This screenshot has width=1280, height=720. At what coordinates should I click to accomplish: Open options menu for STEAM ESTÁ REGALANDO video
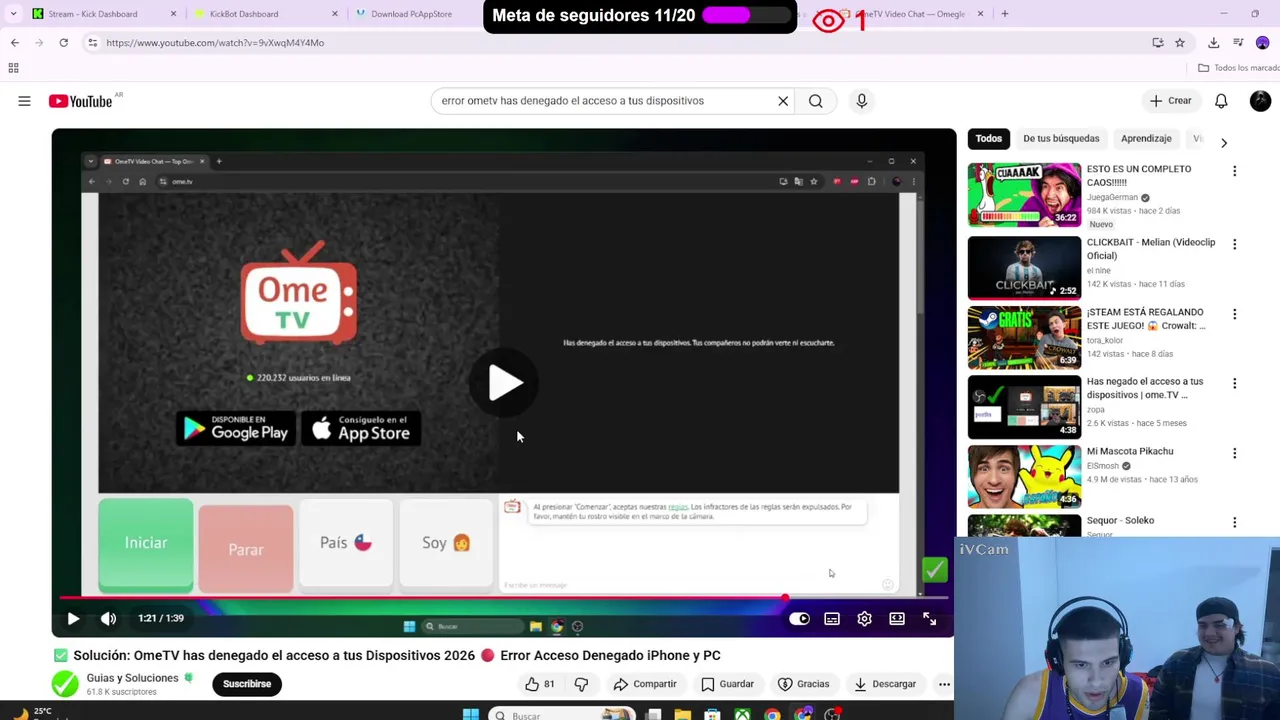(1234, 314)
